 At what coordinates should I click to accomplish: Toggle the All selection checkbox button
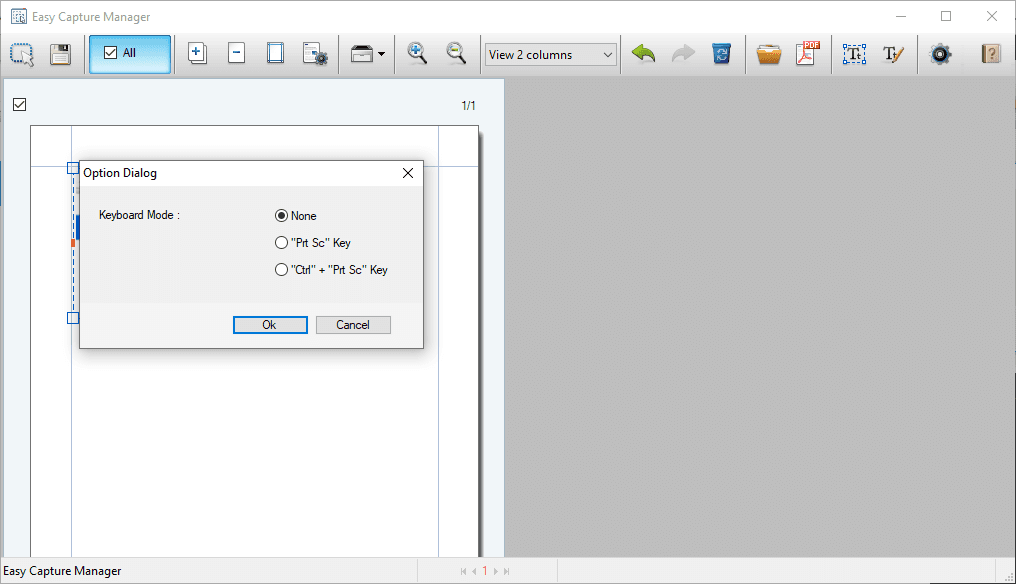coord(130,54)
